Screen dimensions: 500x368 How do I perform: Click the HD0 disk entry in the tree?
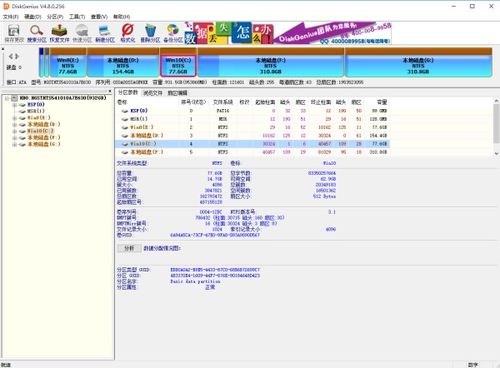click(x=63, y=98)
